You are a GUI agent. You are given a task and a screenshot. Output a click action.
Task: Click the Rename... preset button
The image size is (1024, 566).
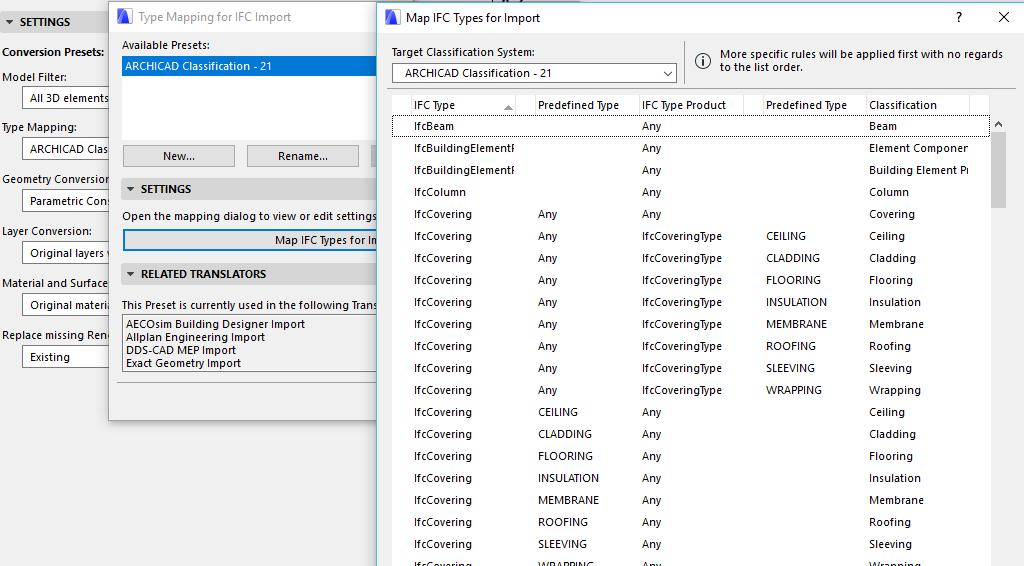[302, 156]
